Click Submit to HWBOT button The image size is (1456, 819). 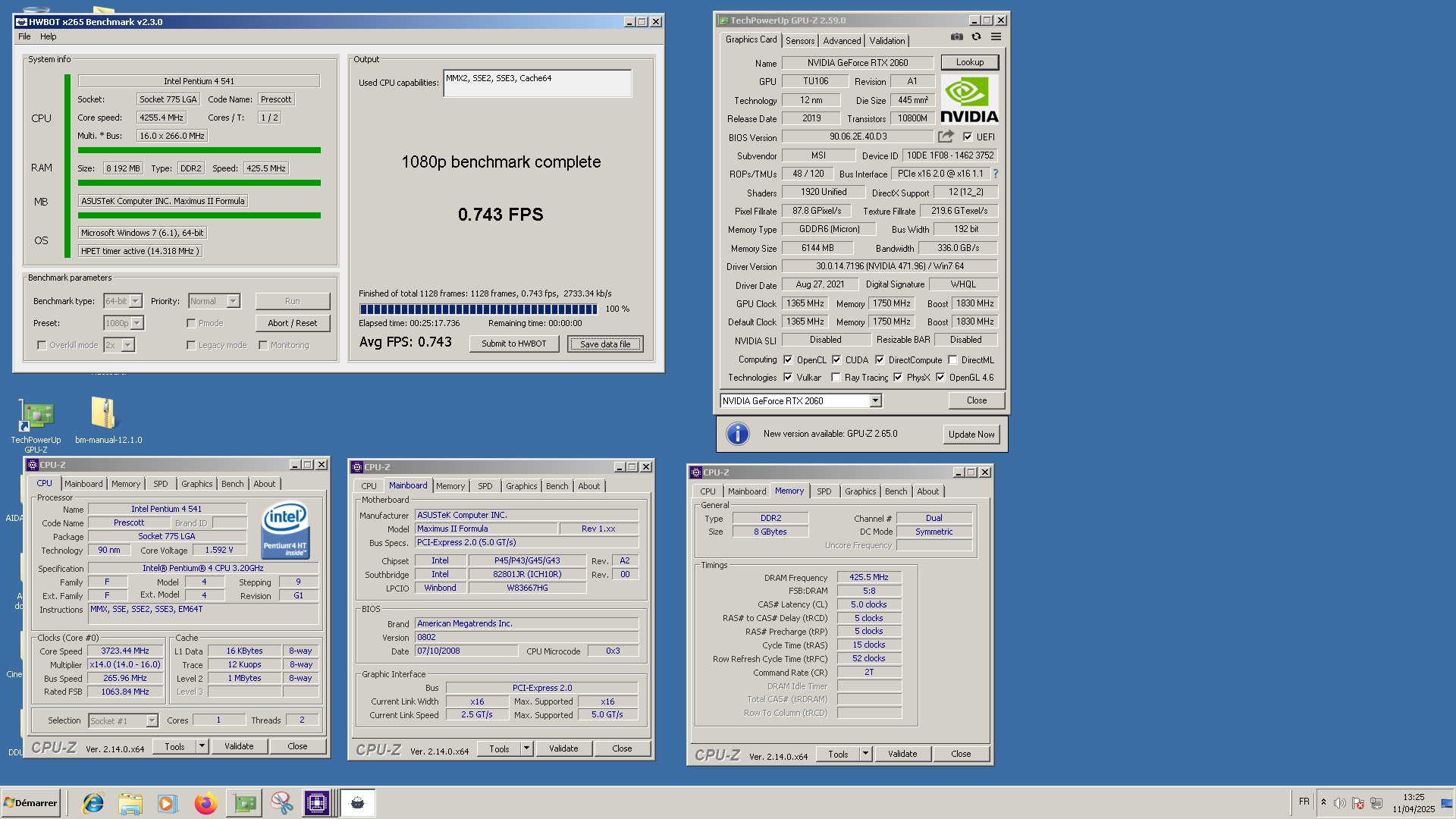513,344
